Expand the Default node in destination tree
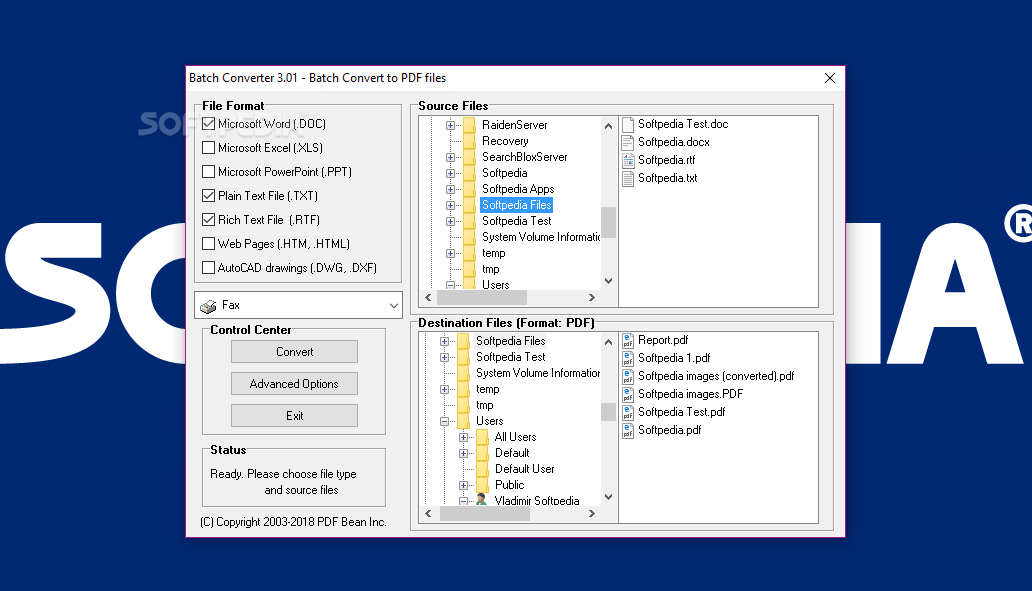The width and height of the screenshot is (1032, 591). 463,453
